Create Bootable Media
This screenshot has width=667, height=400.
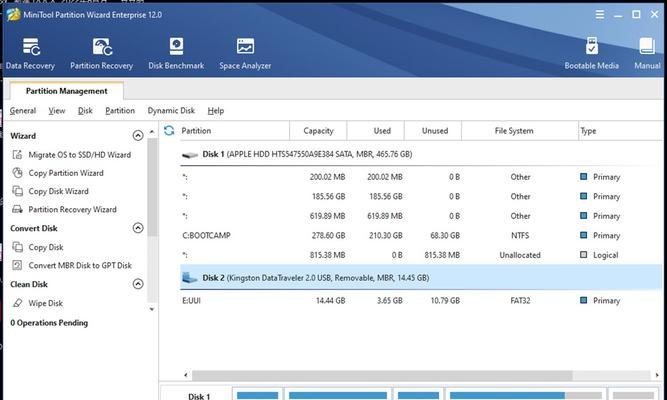pyautogui.click(x=591, y=53)
